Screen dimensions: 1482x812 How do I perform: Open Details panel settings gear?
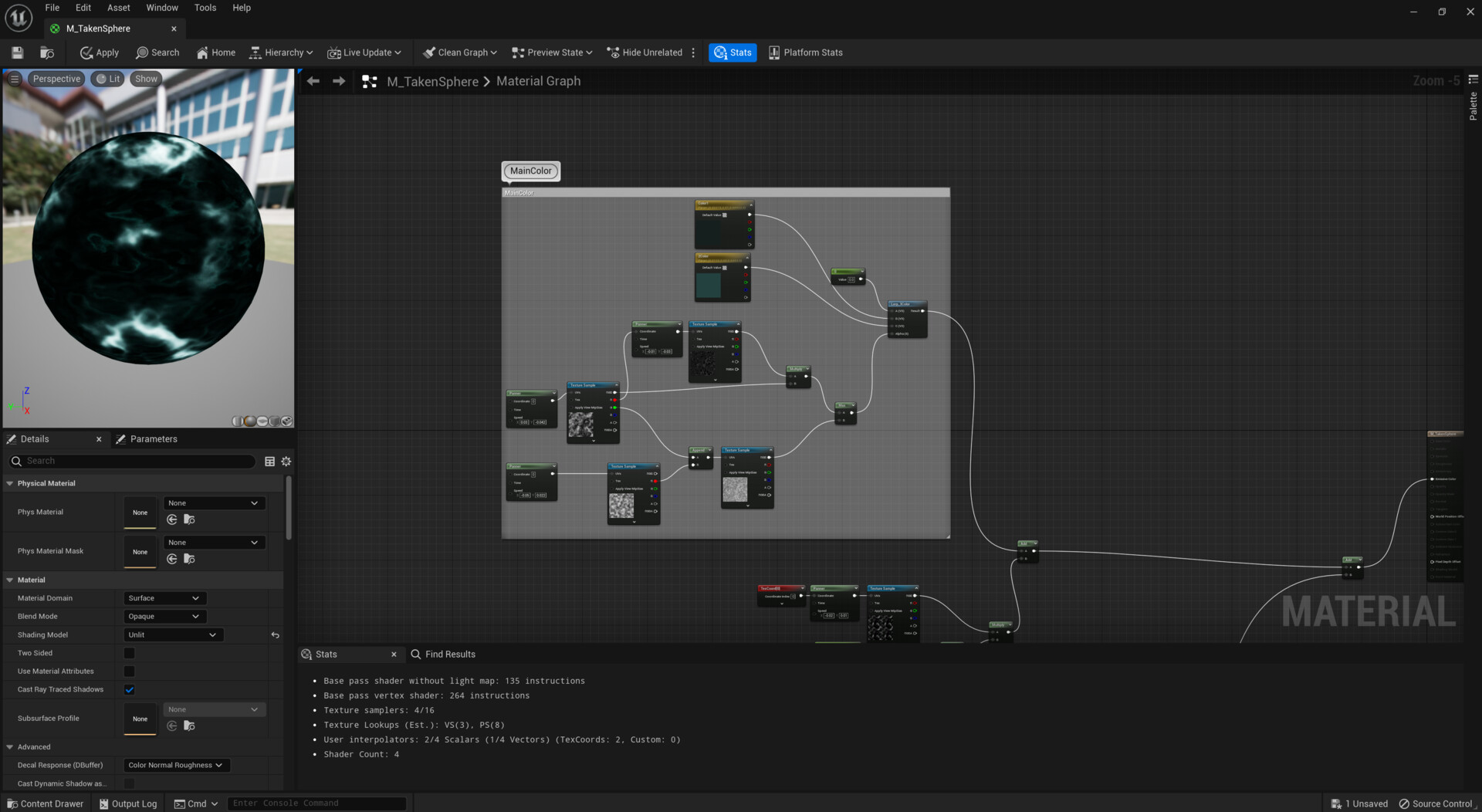pos(286,461)
